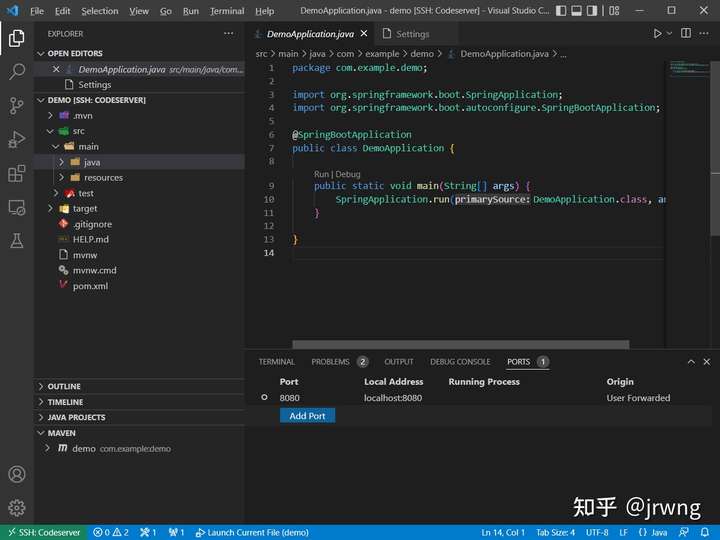Open the Manage gear icon
Screen dimensions: 720x540
pyautogui.click(x=17, y=507)
